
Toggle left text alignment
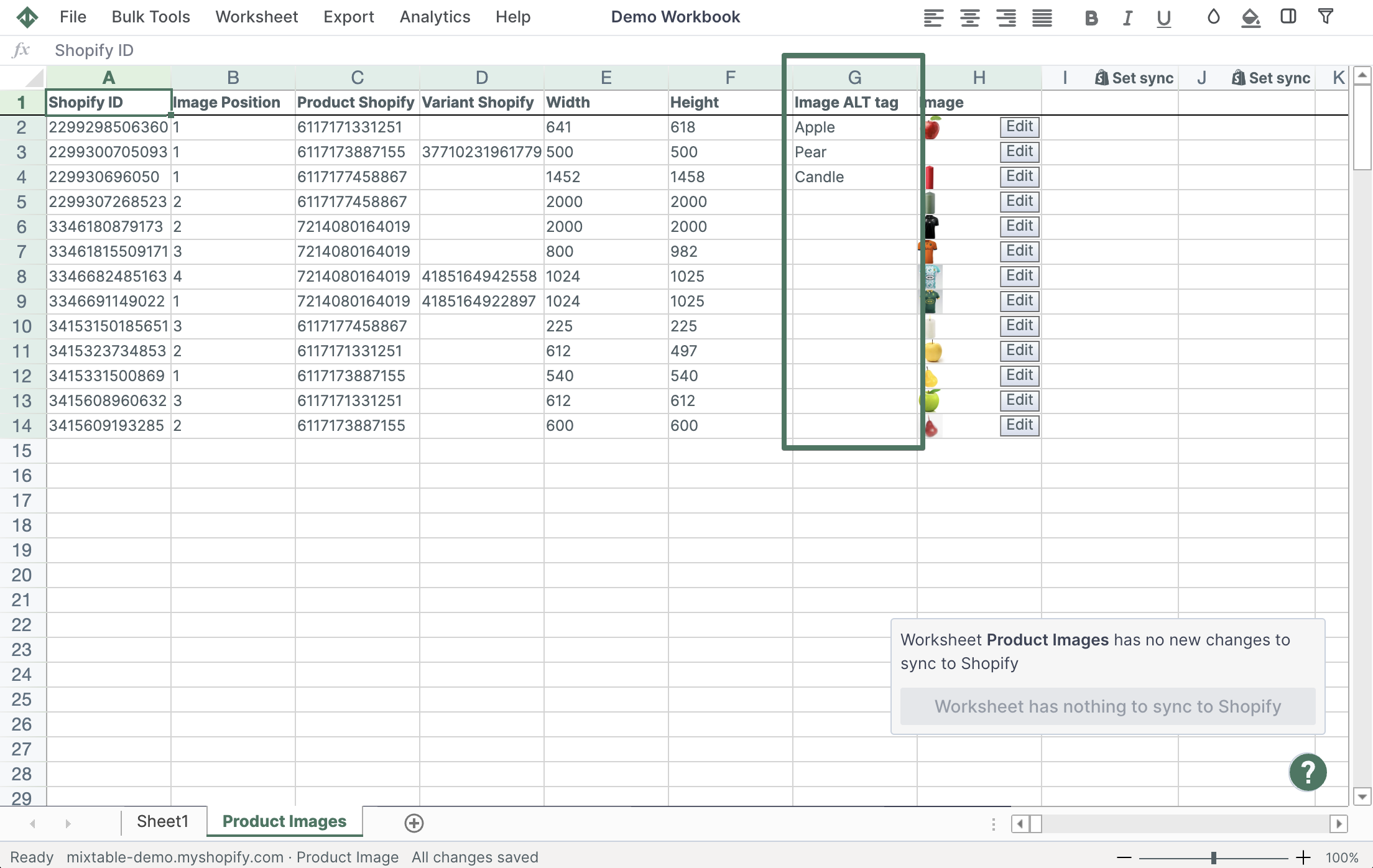[x=933, y=18]
